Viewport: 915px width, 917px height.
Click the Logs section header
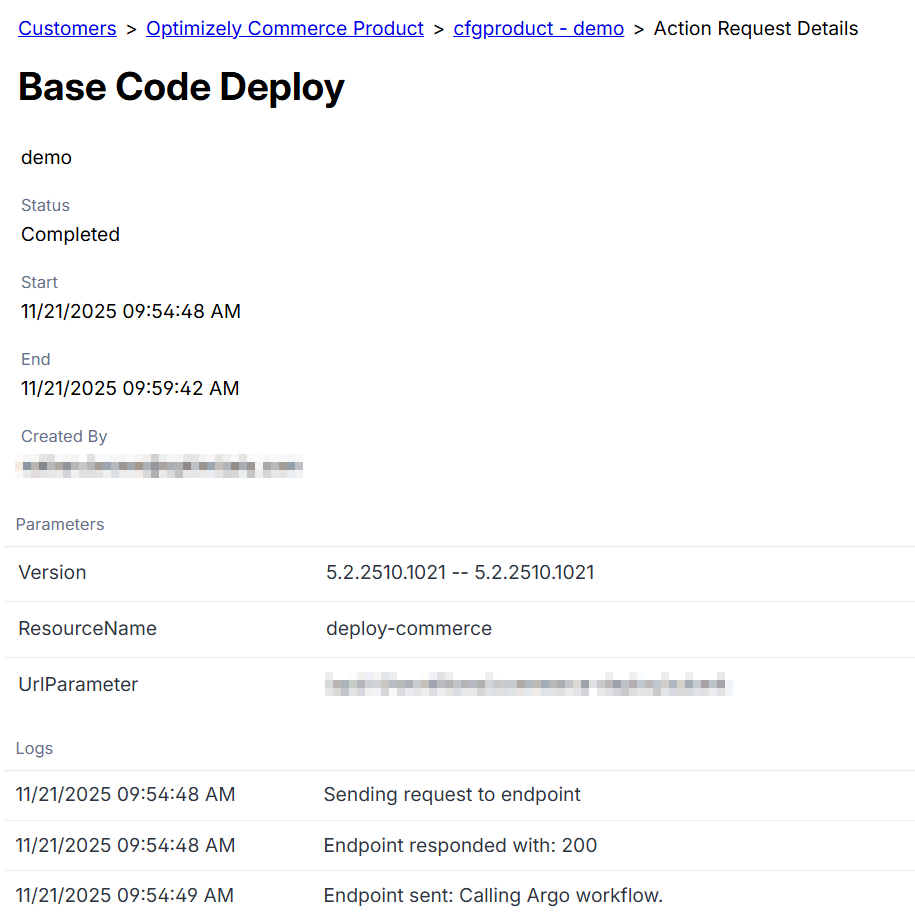(35, 749)
